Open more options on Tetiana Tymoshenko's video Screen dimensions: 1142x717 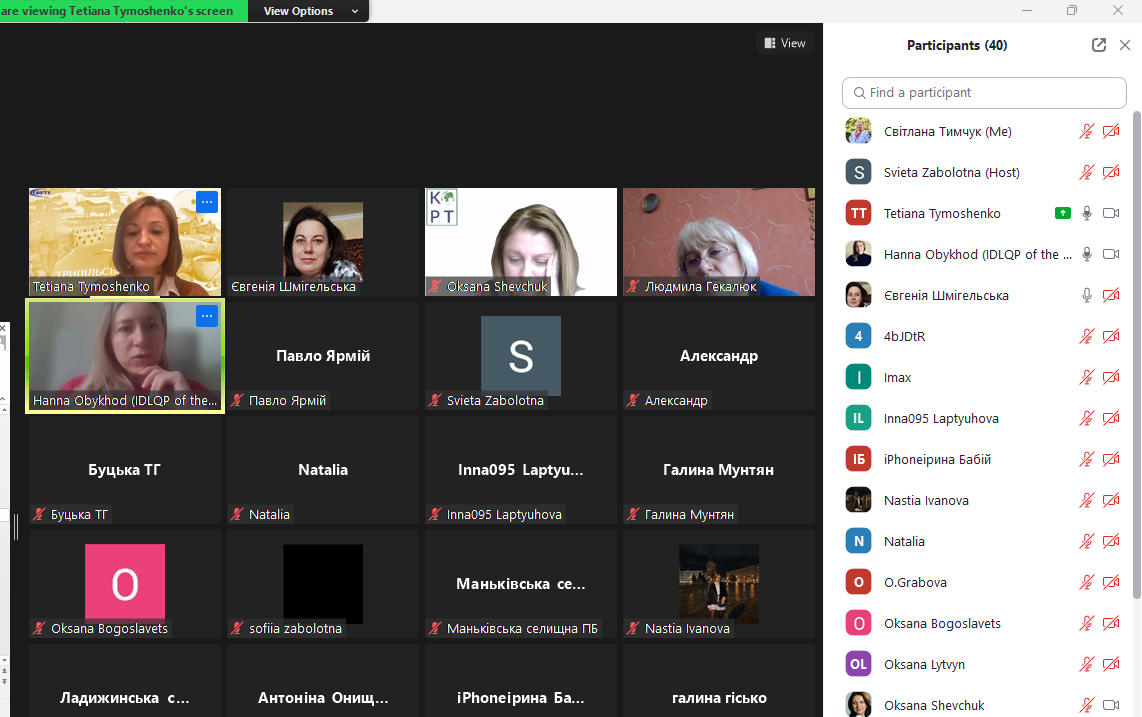click(207, 202)
